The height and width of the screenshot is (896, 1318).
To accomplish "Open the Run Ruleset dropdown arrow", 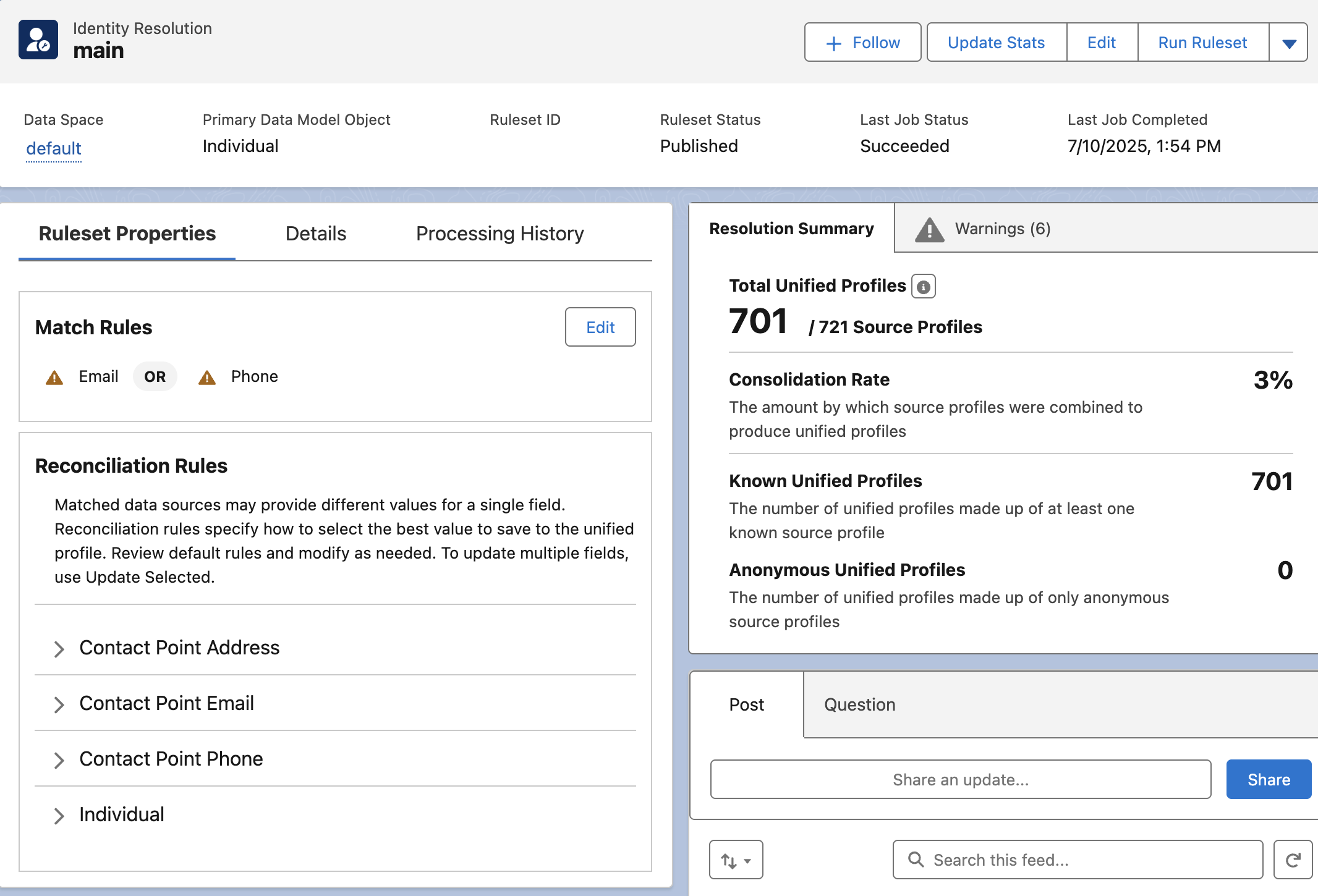I will point(1289,42).
